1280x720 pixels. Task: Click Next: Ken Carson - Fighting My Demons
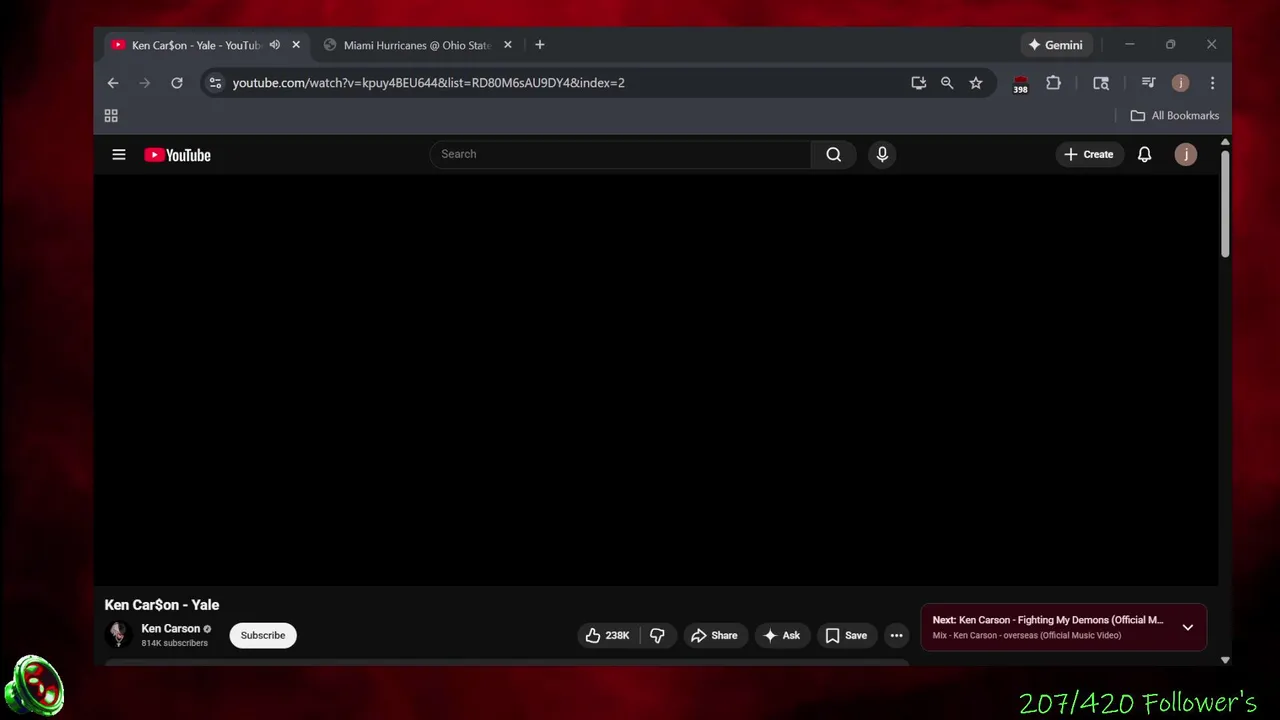pos(1048,620)
